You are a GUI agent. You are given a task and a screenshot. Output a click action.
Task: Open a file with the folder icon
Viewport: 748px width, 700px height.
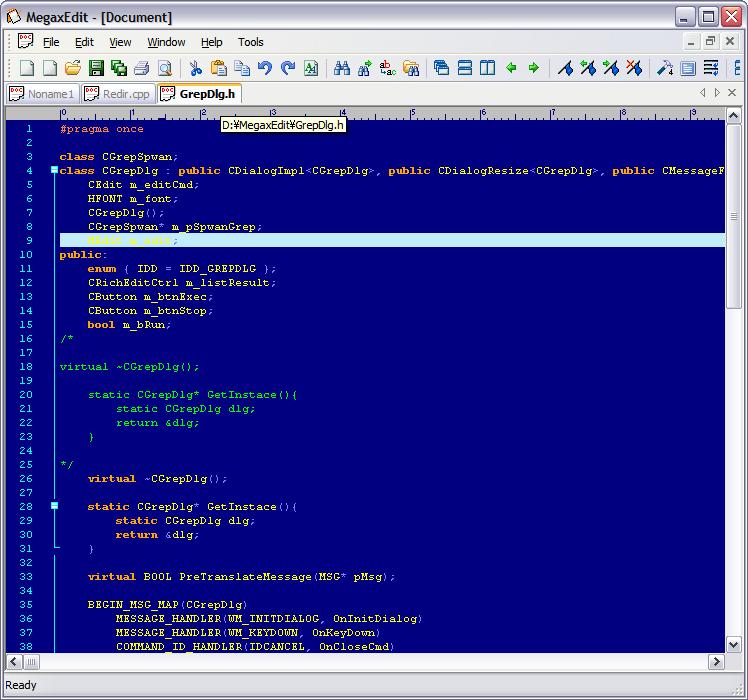[x=73, y=68]
